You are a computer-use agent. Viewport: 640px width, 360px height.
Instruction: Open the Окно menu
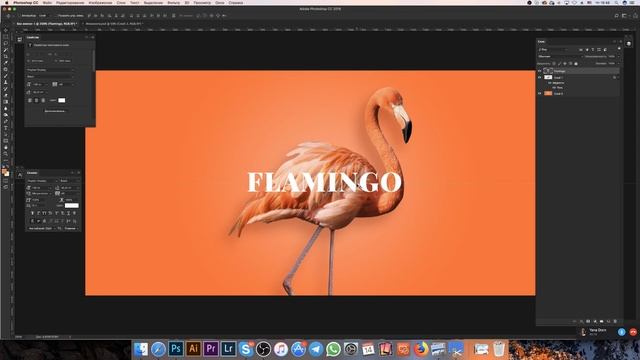pyautogui.click(x=220, y=3)
